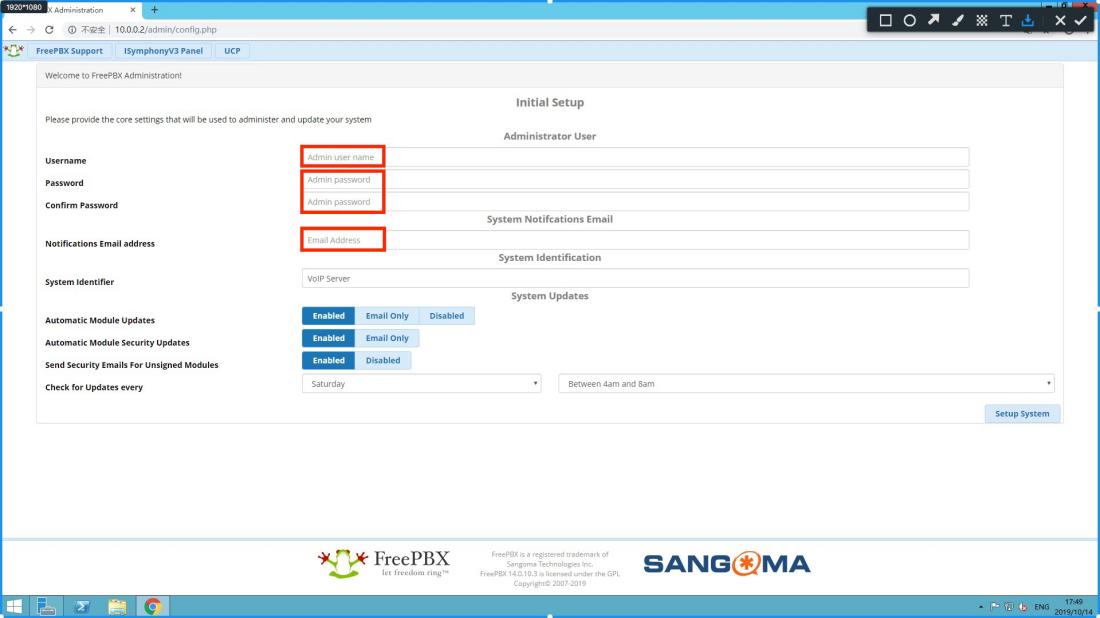Choose the arrow drawing tool
This screenshot has width=1100, height=618.
(x=934, y=20)
